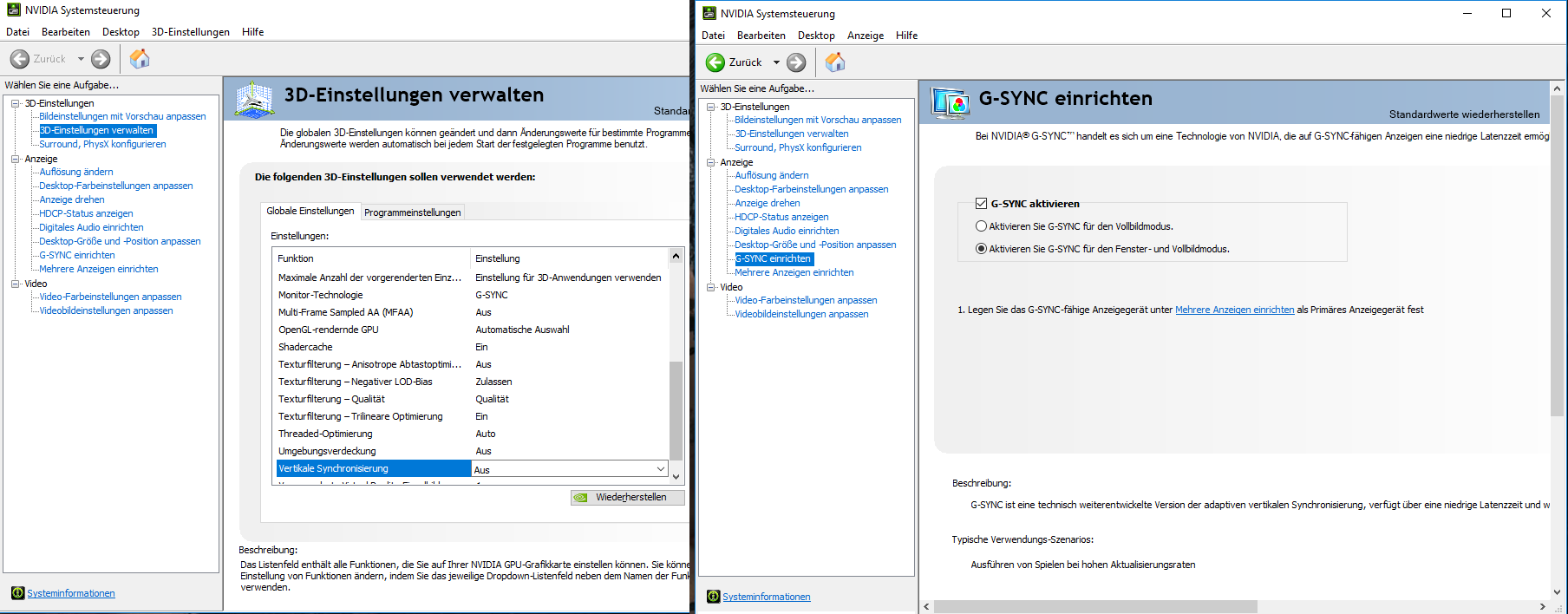Open the Desktop menu in the right window
Viewport: 1568px width, 614px height.
[816, 36]
